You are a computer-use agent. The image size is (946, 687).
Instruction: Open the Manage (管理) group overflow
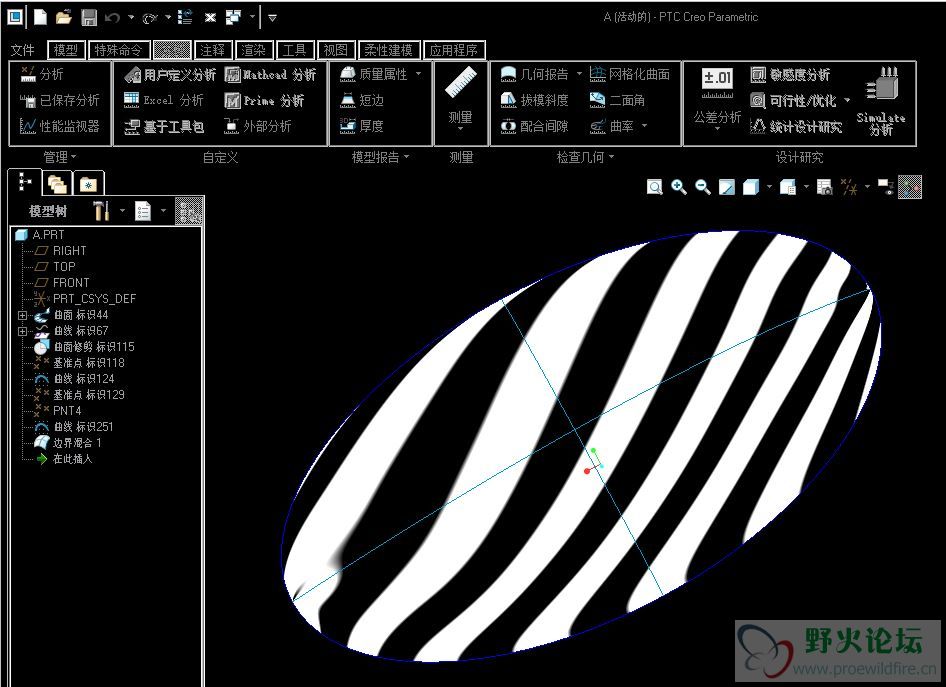click(x=60, y=157)
